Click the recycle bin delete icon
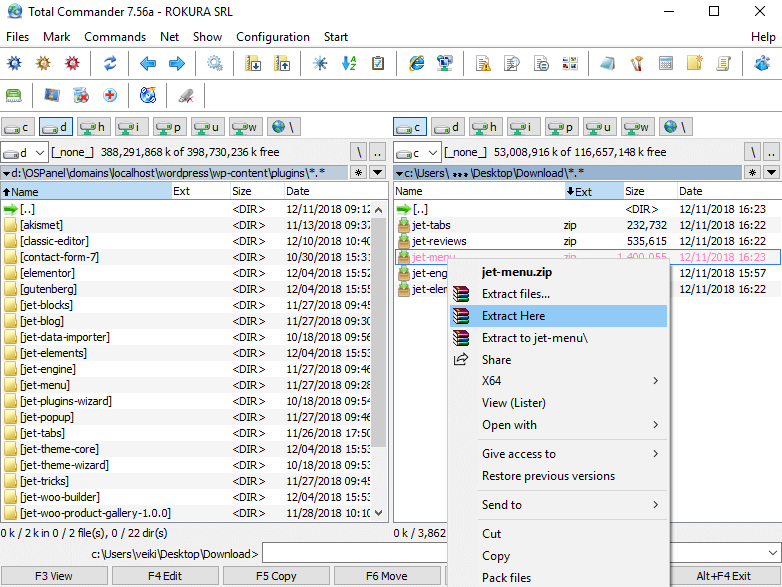 click(x=81, y=95)
